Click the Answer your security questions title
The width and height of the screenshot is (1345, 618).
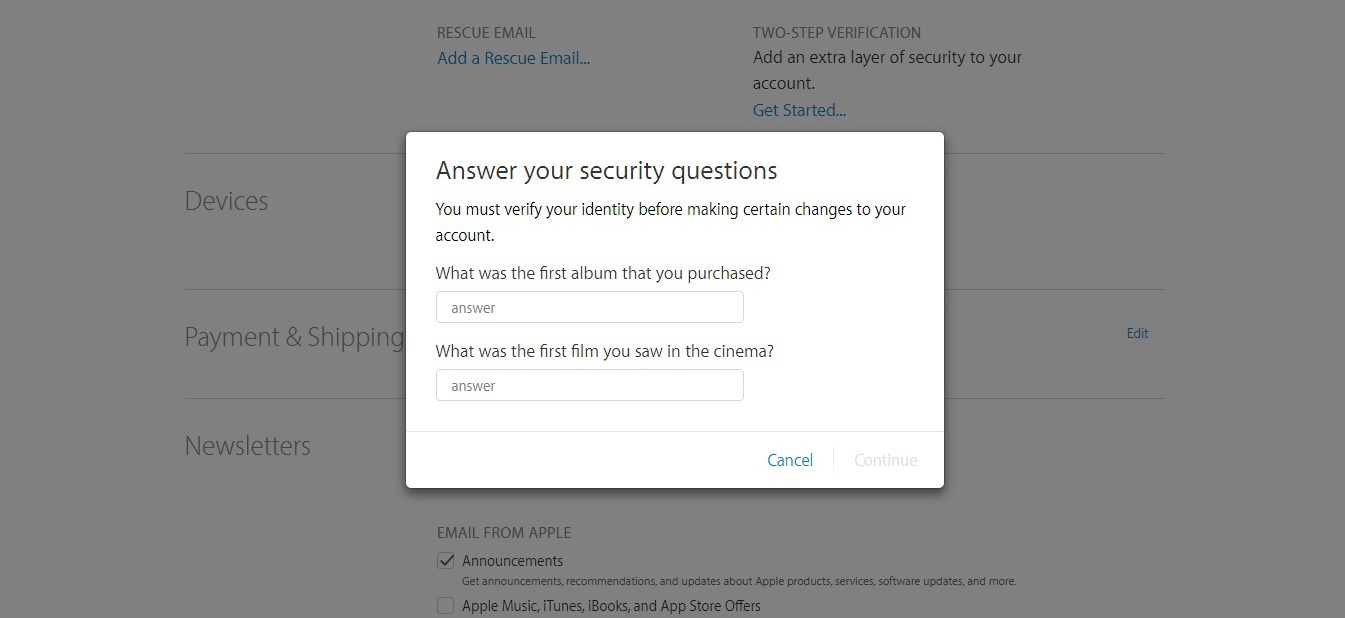pyautogui.click(x=606, y=171)
